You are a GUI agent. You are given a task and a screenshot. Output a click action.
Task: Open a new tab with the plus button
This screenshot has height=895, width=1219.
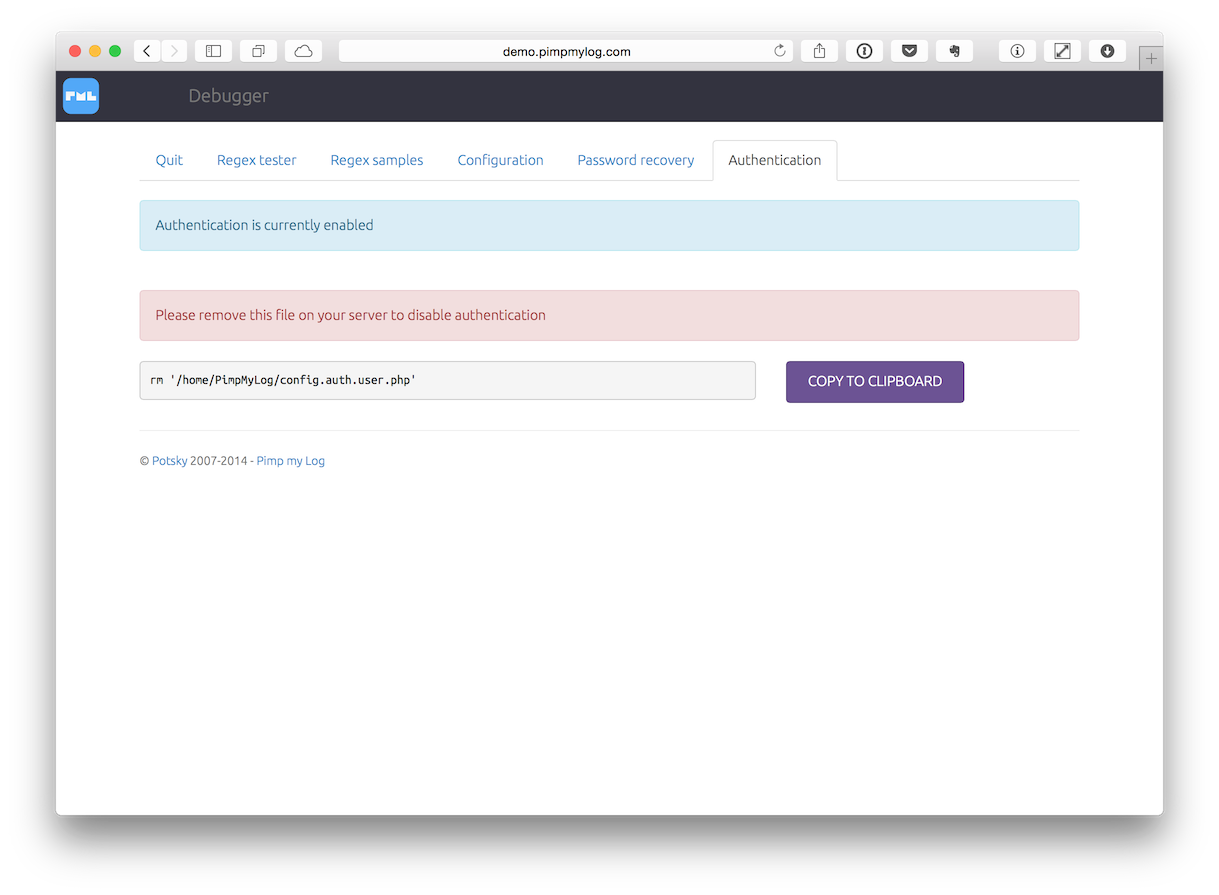(x=1151, y=59)
